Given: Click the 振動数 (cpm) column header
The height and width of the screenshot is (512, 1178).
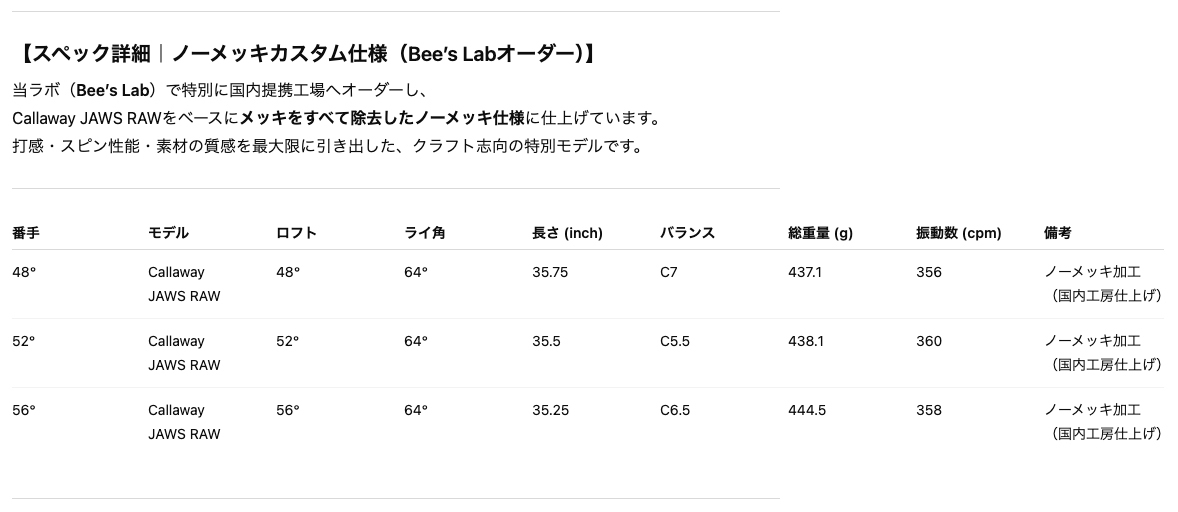Looking at the screenshot, I should tap(958, 233).
